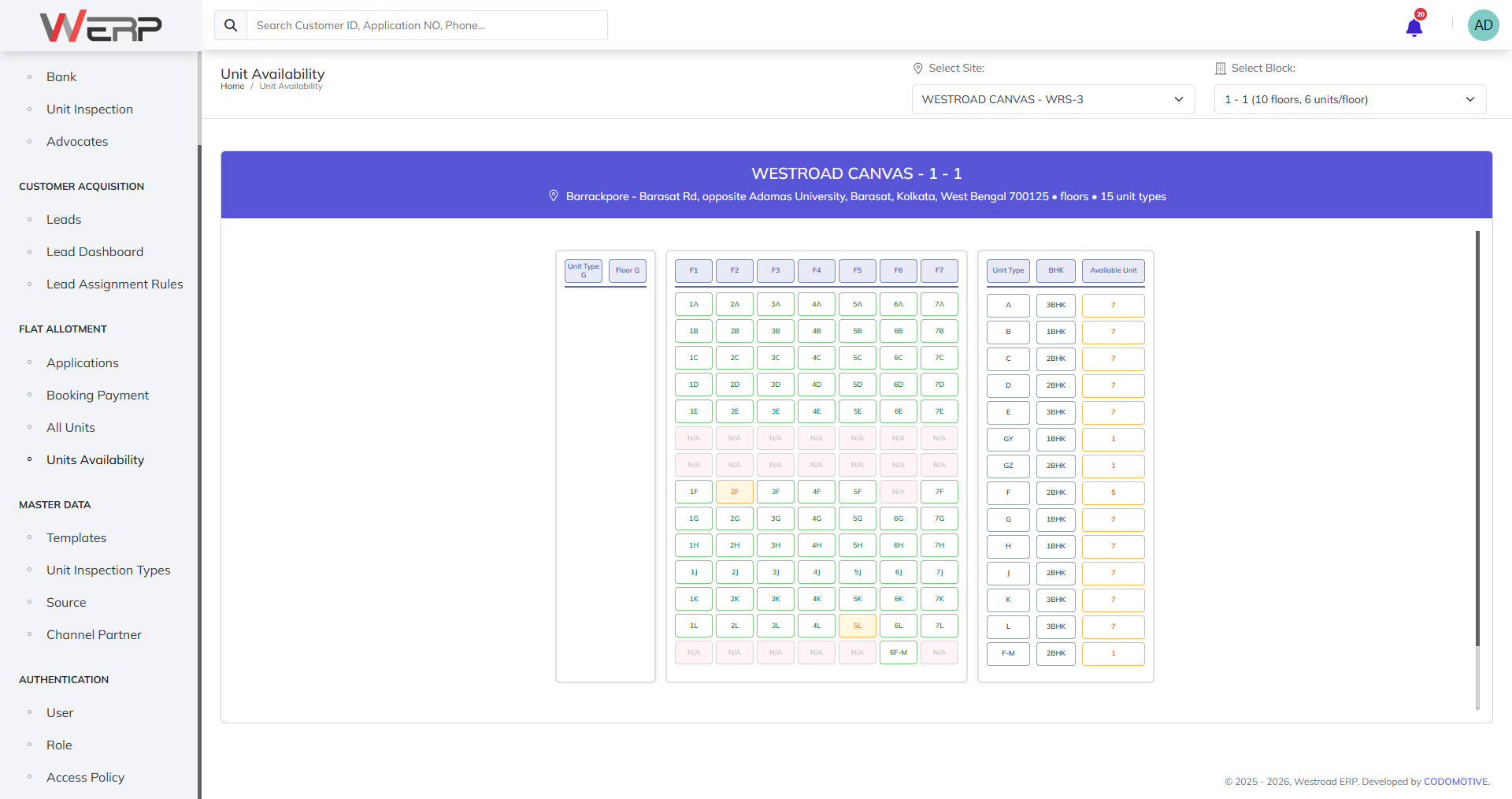
Task: Click unit type GY in the summary
Action: point(1008,439)
